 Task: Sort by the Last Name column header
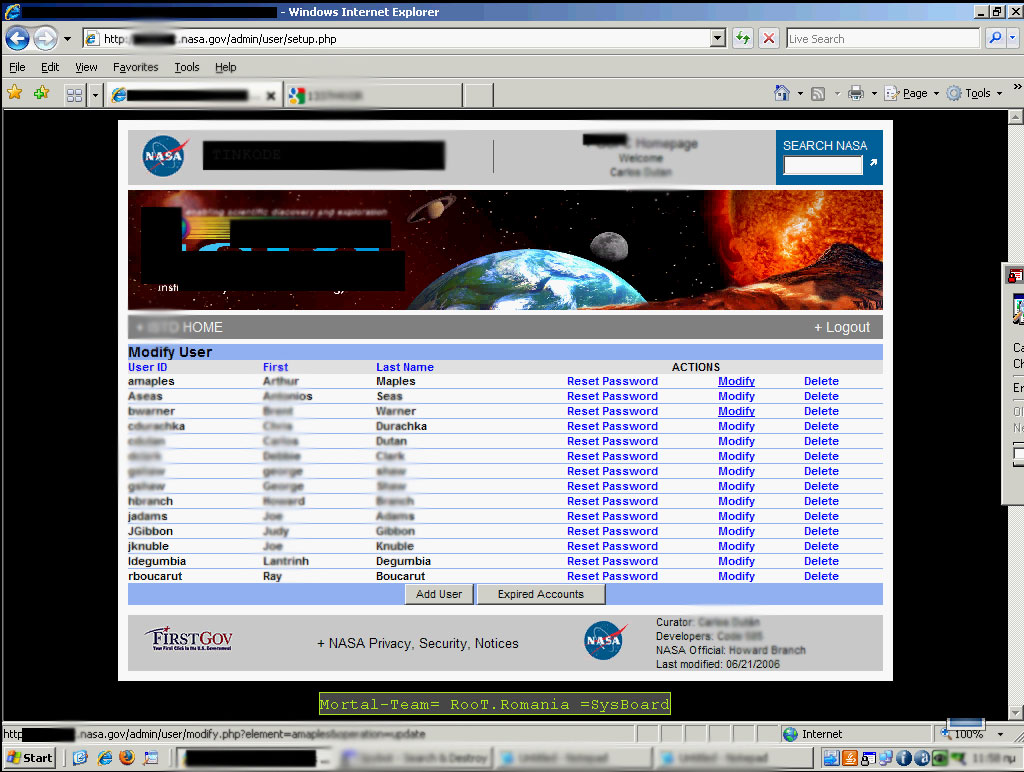405,367
